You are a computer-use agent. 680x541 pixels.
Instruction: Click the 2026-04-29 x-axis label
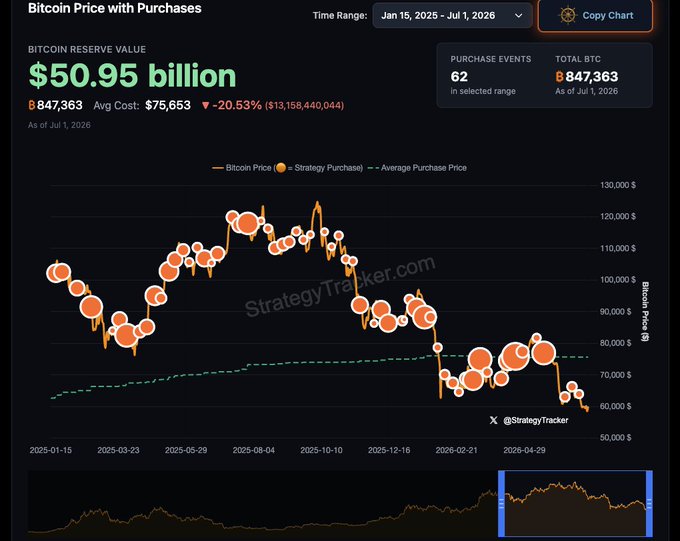coord(524,450)
